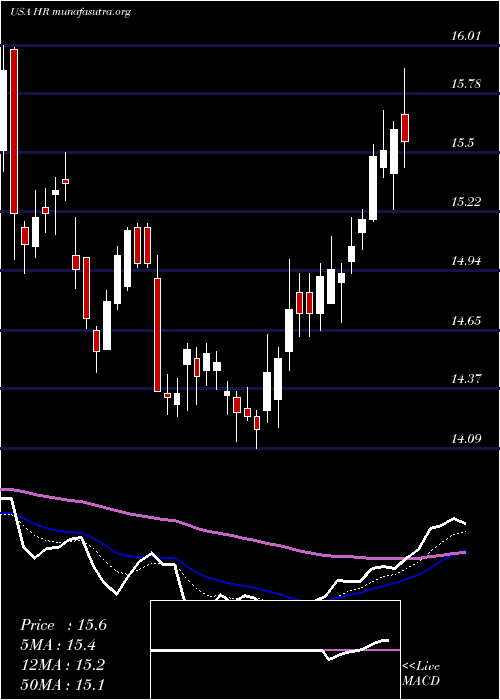
Task: Click the last red candle at chart right
Action: (x=405, y=128)
